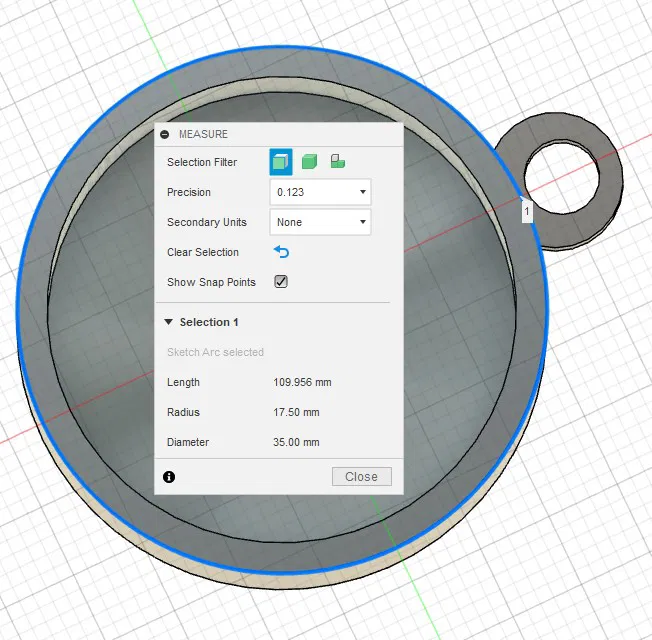Screen dimensions: 652x640
Task: Click the Sketch Arc selected text
Action: click(215, 352)
